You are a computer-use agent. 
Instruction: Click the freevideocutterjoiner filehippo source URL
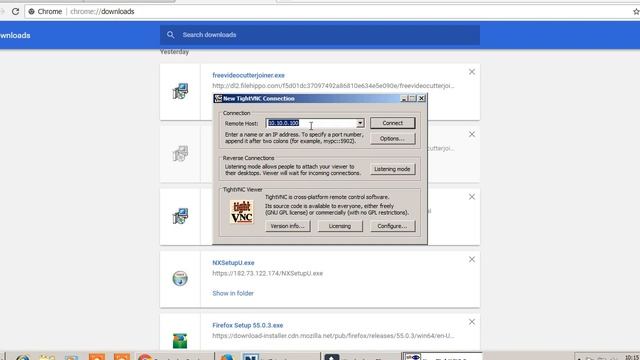click(333, 86)
